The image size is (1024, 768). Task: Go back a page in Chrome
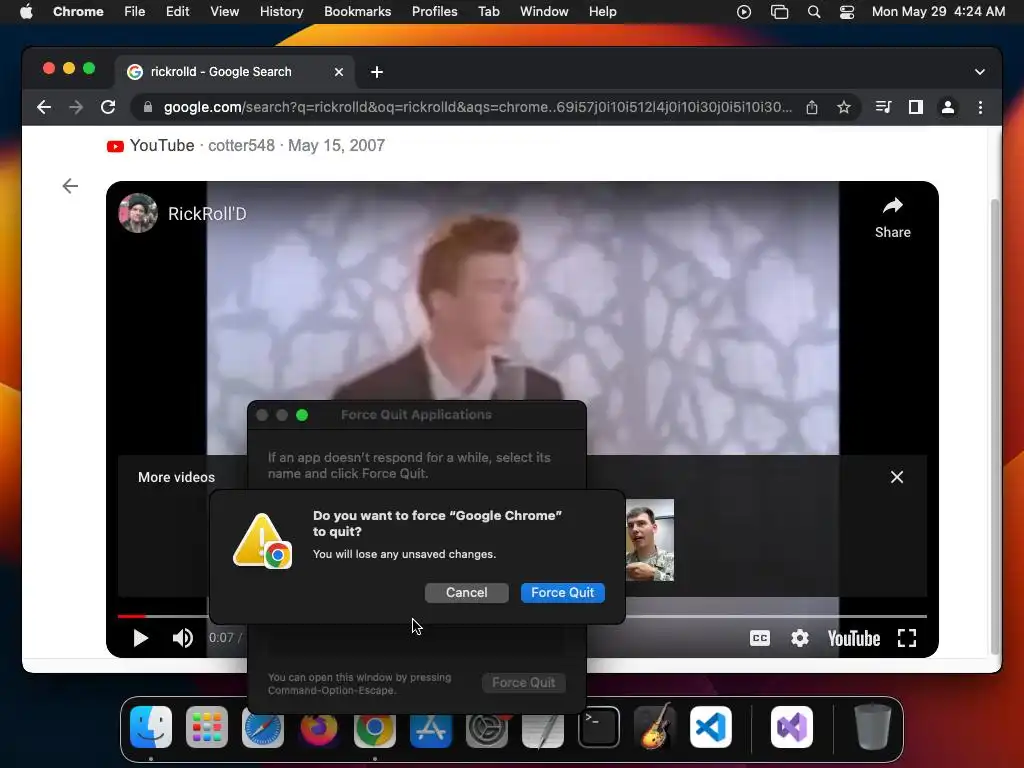44,107
